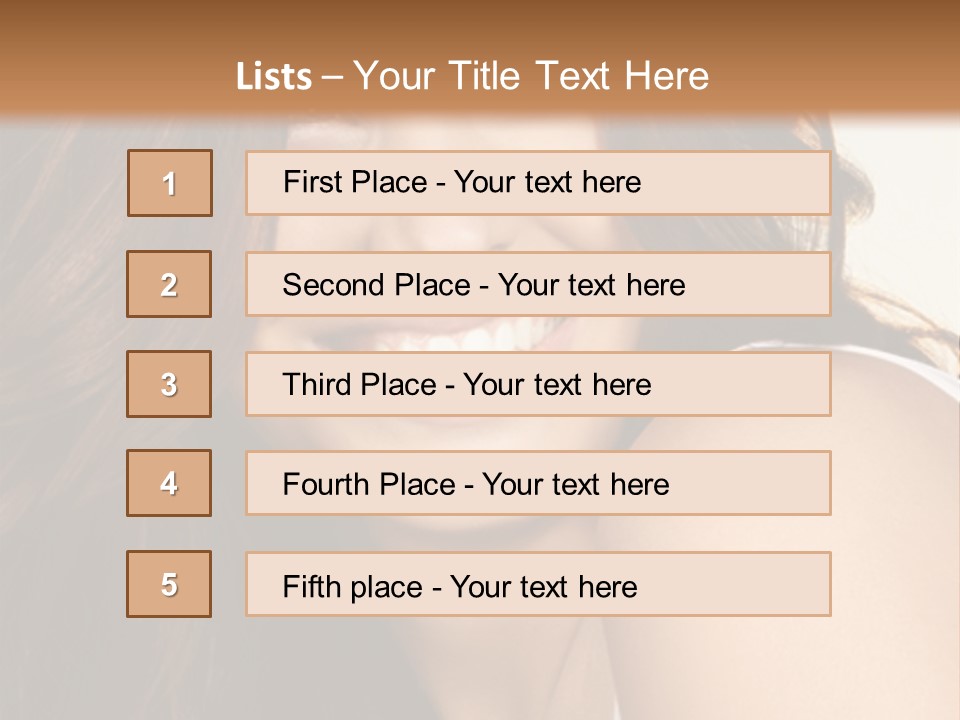This screenshot has width=960, height=720.
Task: Click the word First in item one
Action: pos(311,182)
